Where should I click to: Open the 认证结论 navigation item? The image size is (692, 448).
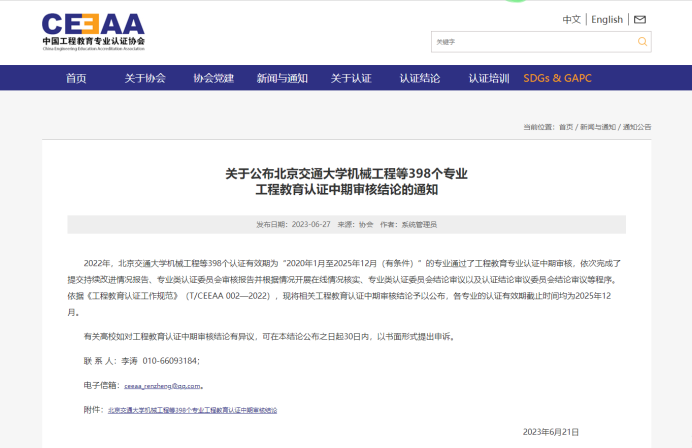[420, 78]
